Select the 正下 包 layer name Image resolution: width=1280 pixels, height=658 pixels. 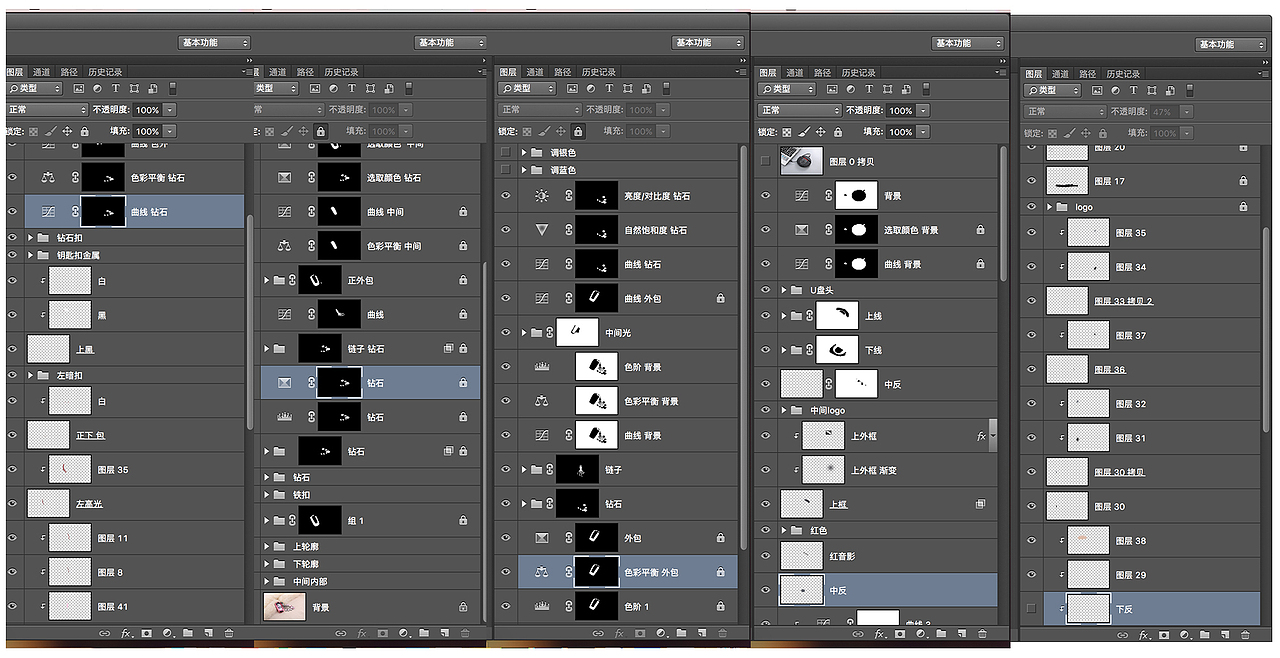pos(91,435)
